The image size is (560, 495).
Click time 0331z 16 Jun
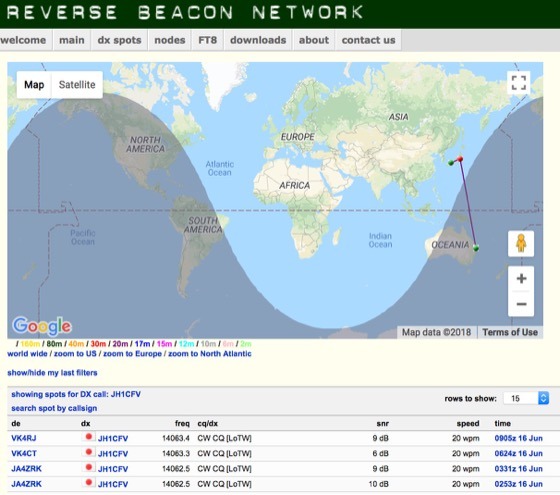(x=519, y=469)
